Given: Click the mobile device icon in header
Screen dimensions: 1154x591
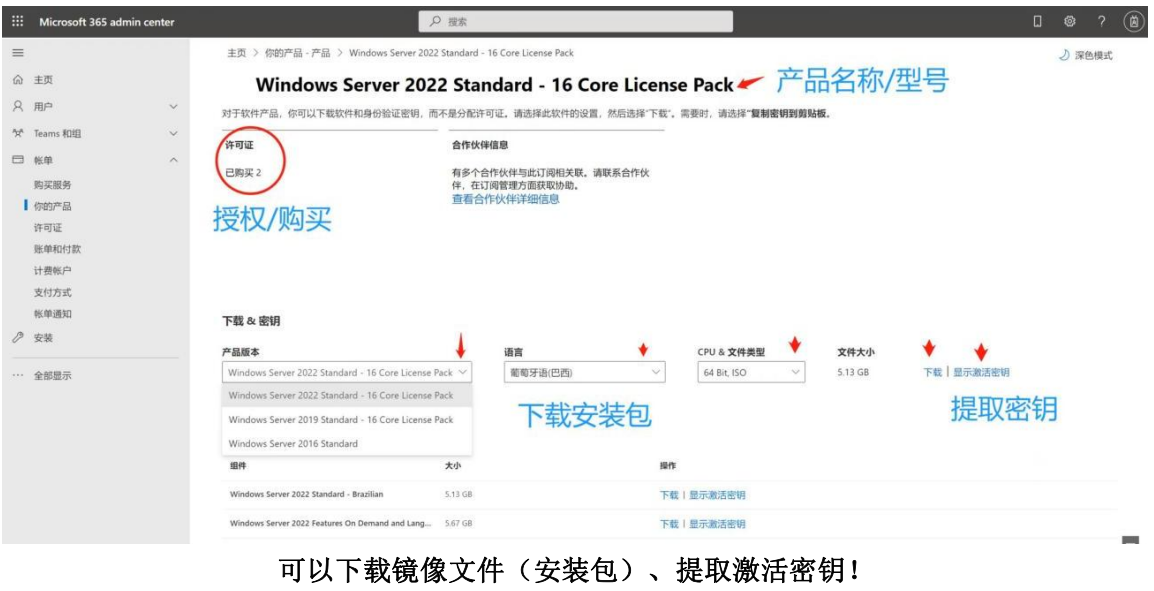Looking at the screenshot, I should coord(1038,21).
